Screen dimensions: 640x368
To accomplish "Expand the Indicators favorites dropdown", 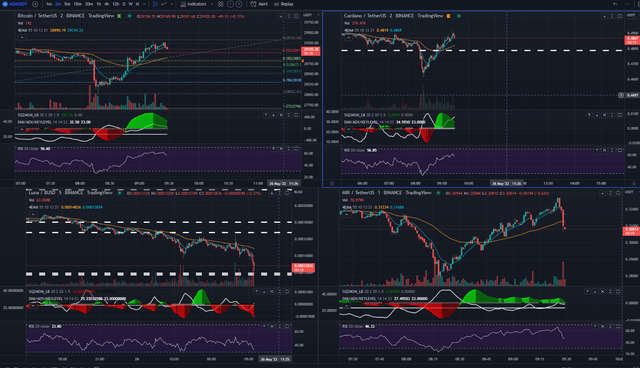I will [x=212, y=4].
